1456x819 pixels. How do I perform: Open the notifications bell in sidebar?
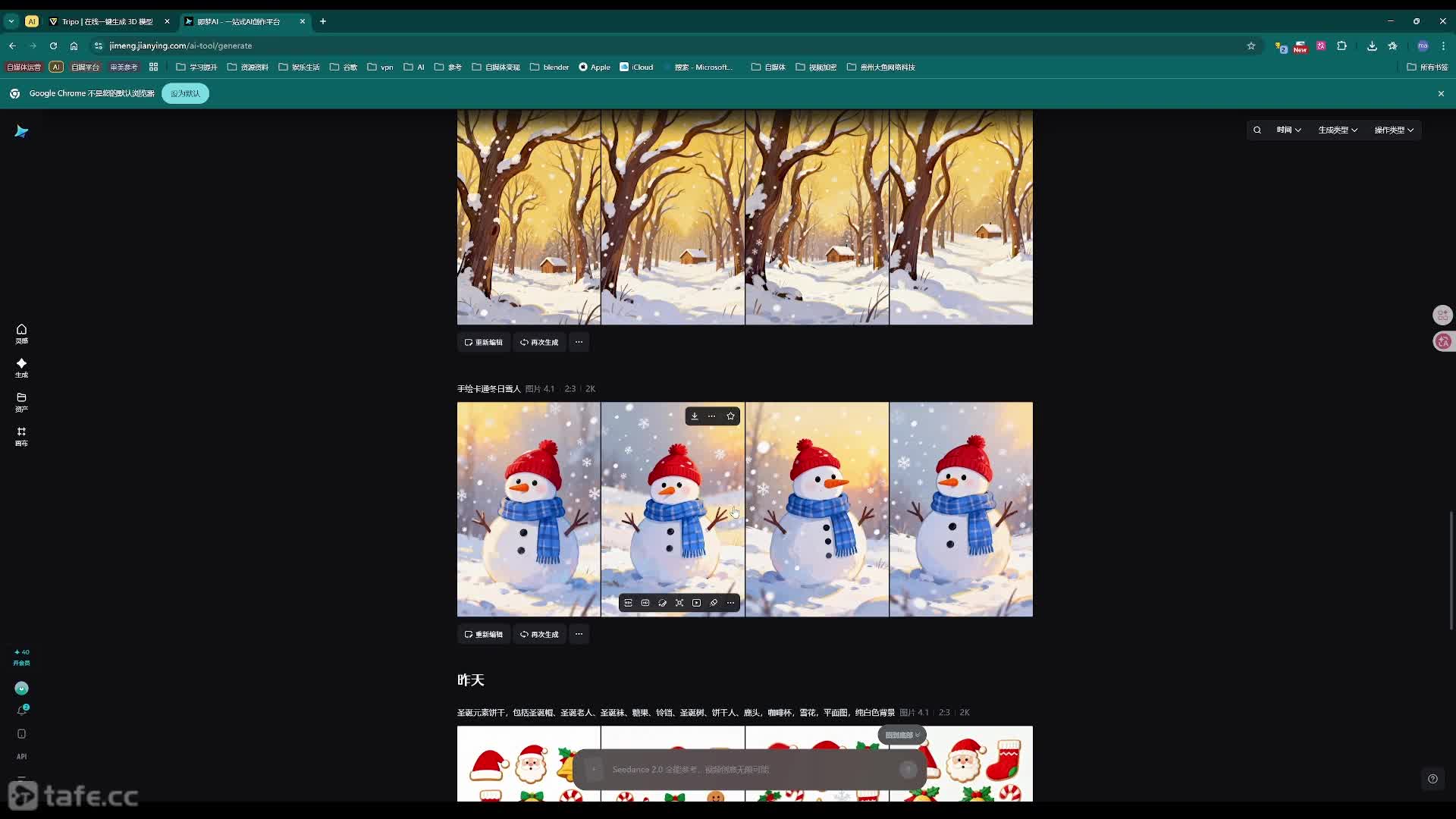tap(21, 711)
